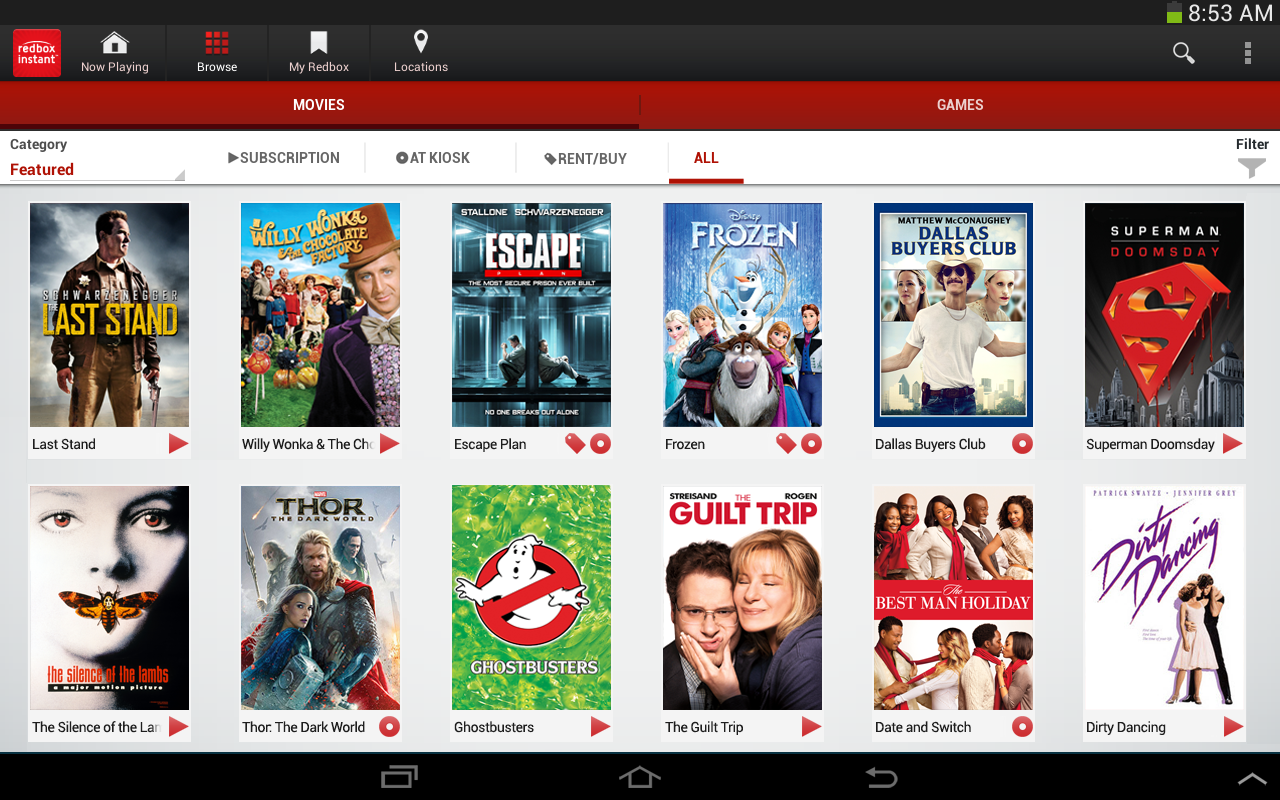Switch to the GAMES tab
Screen dimensions: 1280x800
959,104
